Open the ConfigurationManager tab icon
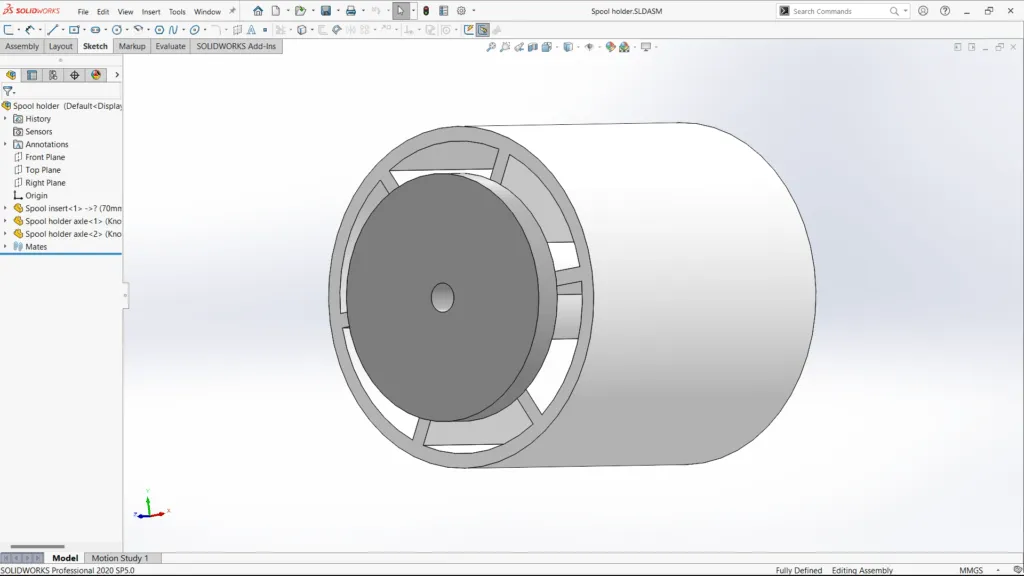 (x=53, y=75)
